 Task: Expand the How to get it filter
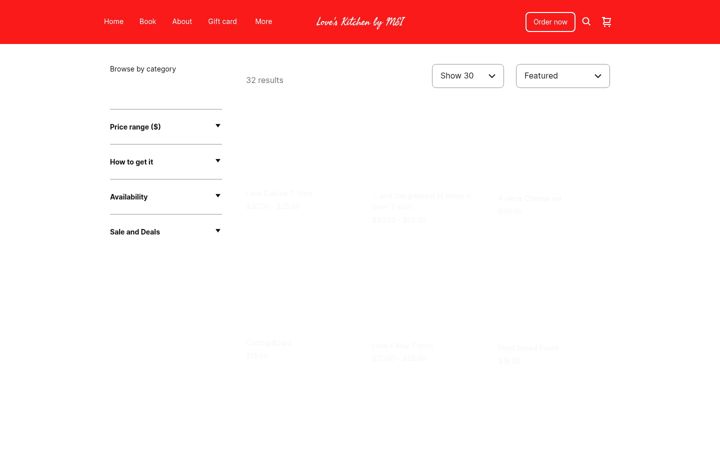coord(165,162)
